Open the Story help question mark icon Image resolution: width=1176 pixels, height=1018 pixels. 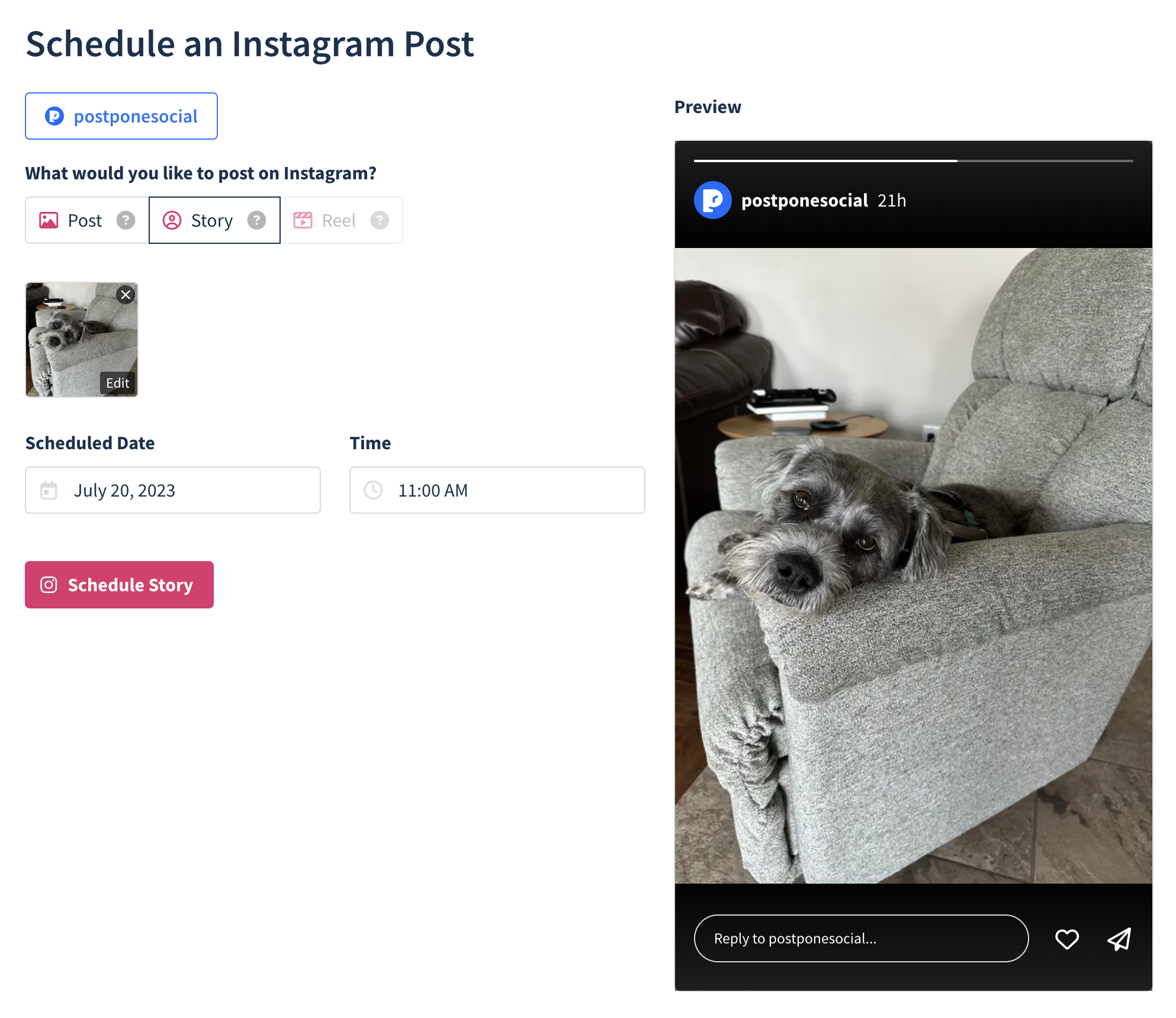tap(257, 220)
